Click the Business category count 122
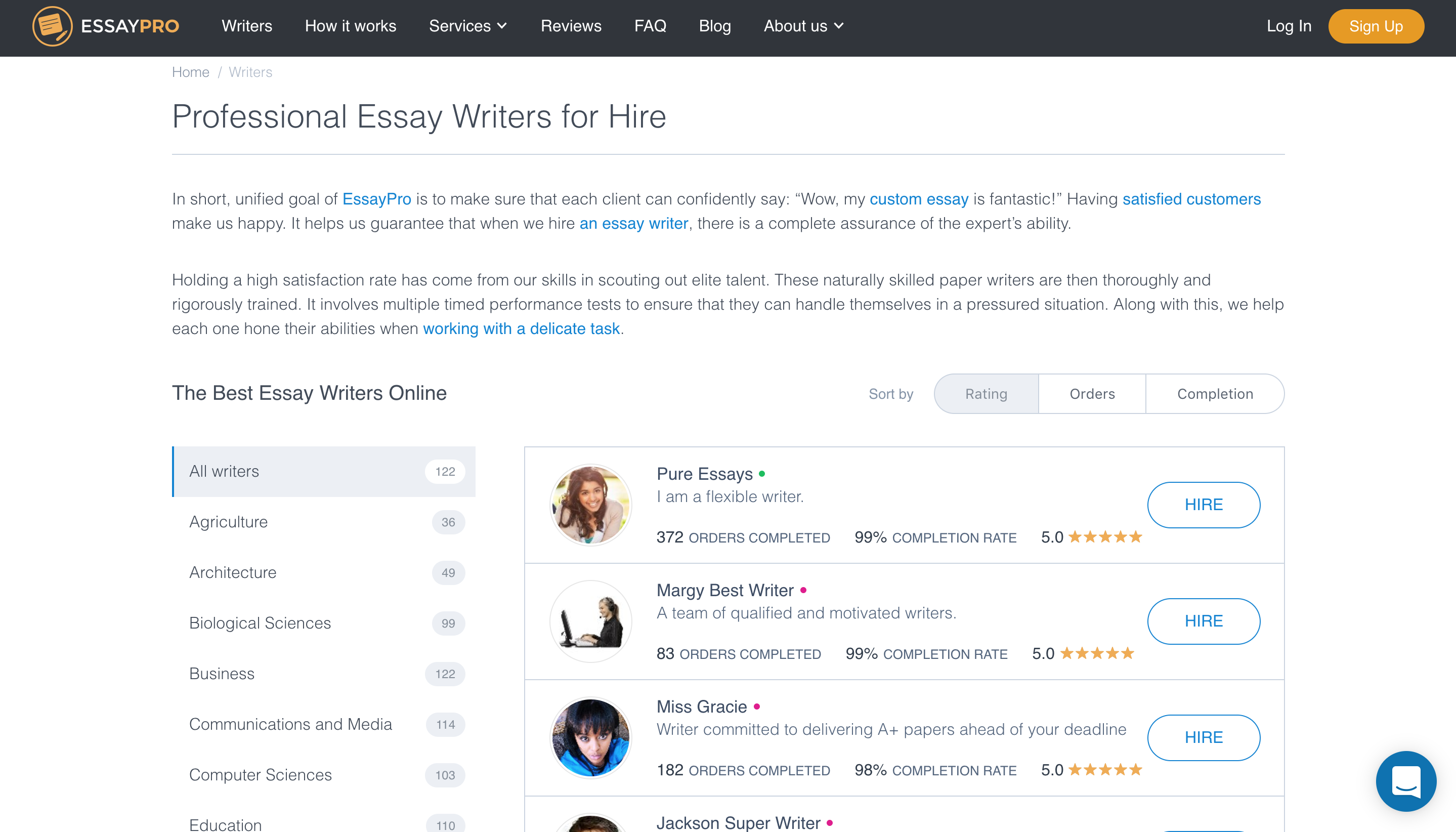Screen dimensions: 1456x832 tap(445, 674)
